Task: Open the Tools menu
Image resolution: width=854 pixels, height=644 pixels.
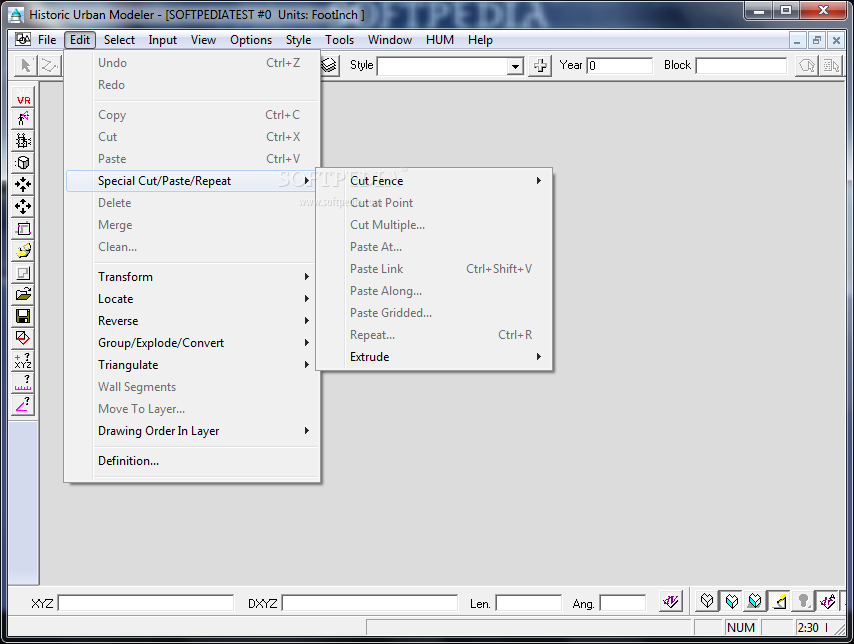Action: [339, 40]
